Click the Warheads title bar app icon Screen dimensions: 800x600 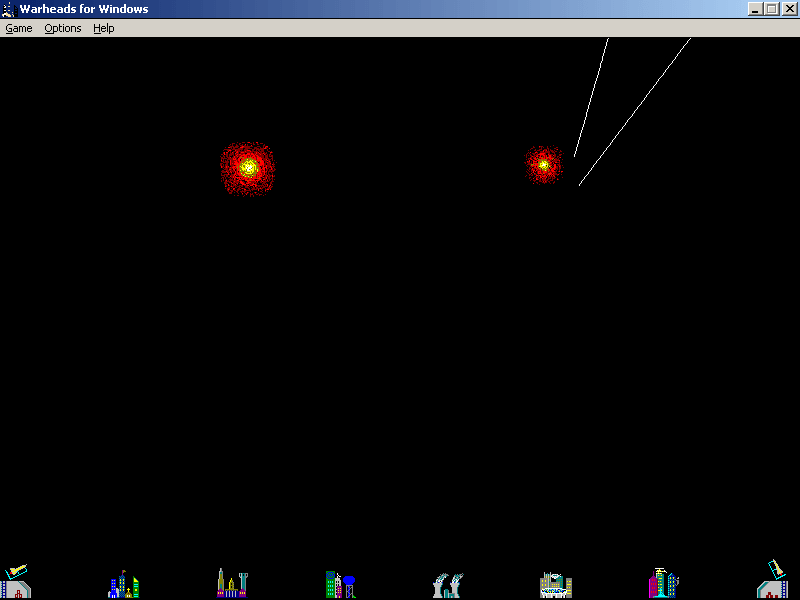(9, 9)
